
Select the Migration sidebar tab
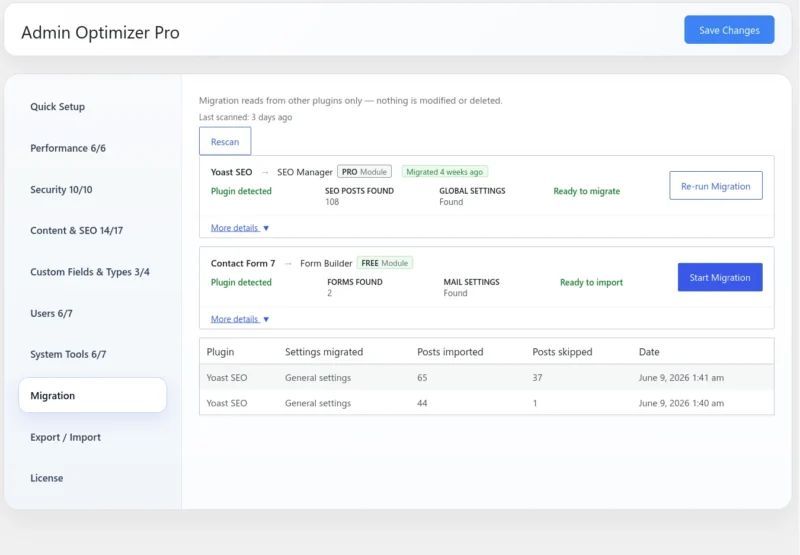pyautogui.click(x=92, y=395)
